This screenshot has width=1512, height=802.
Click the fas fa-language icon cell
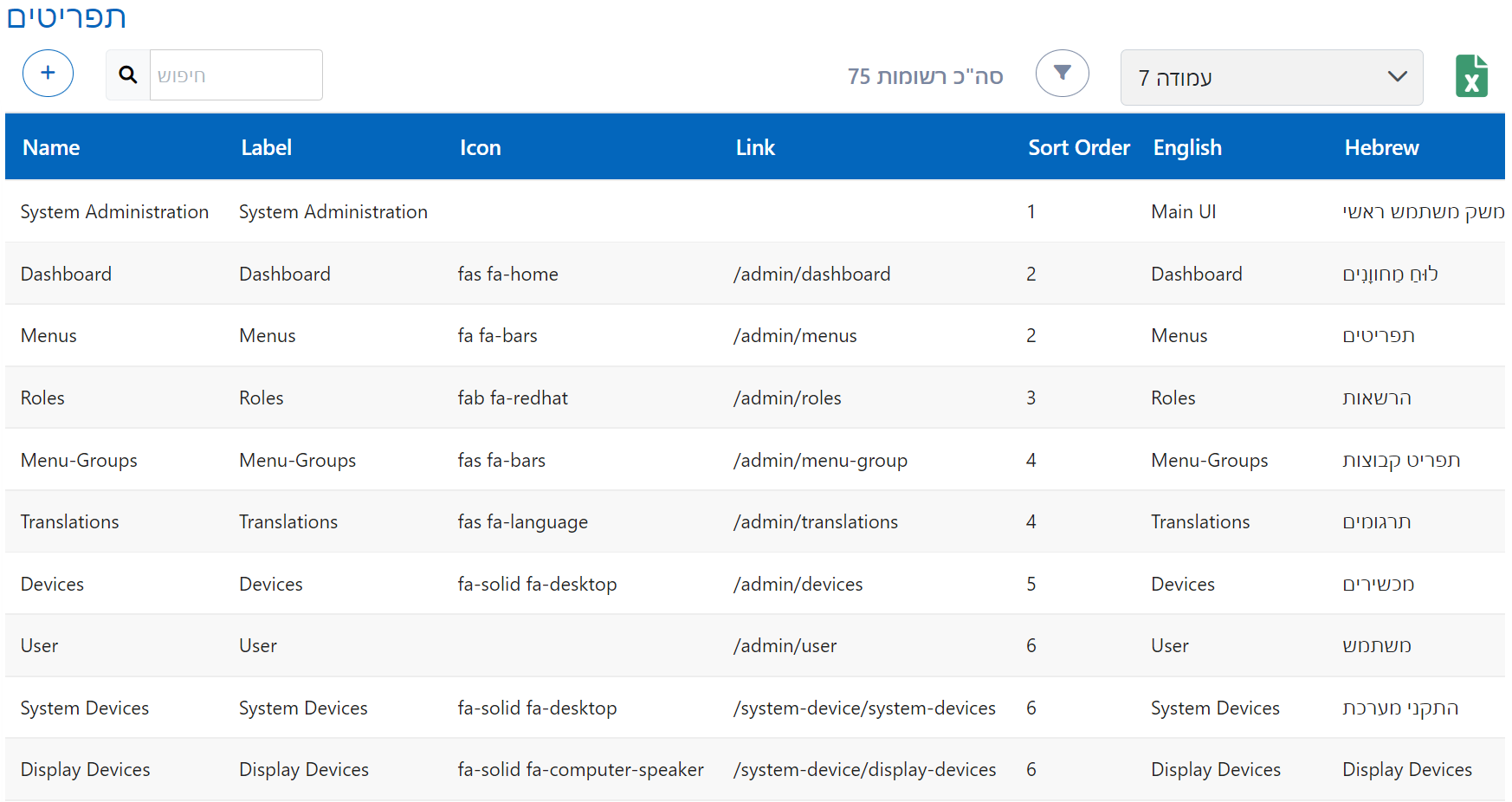[x=522, y=522]
